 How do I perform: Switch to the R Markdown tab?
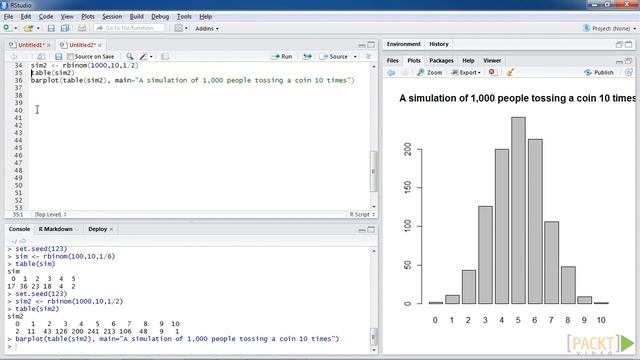(56, 229)
